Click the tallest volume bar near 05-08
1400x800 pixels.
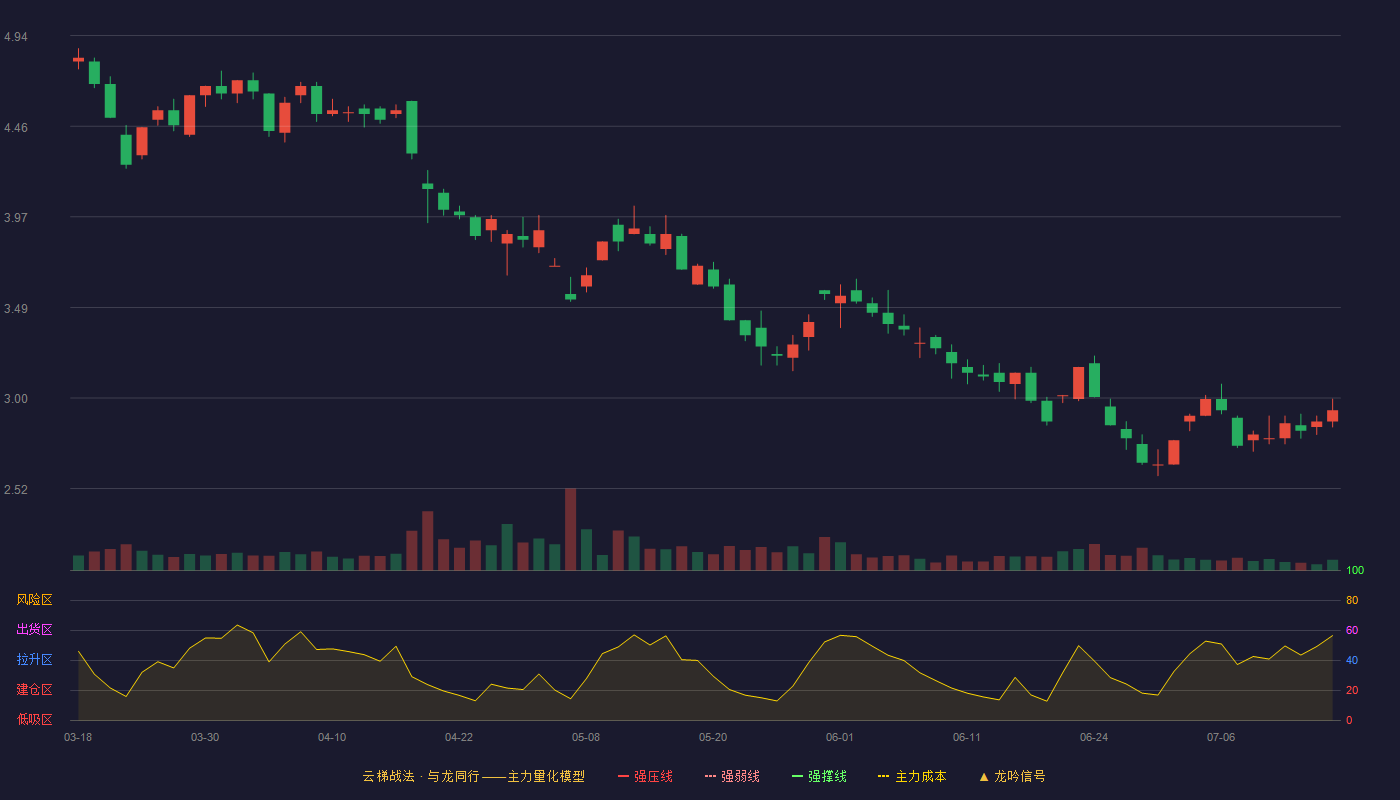(x=570, y=529)
